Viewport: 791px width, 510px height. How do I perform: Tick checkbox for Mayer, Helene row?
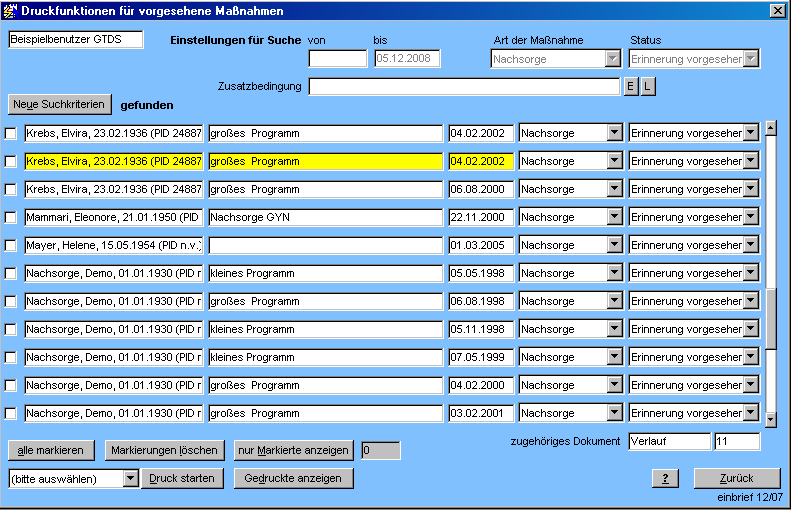[12, 245]
